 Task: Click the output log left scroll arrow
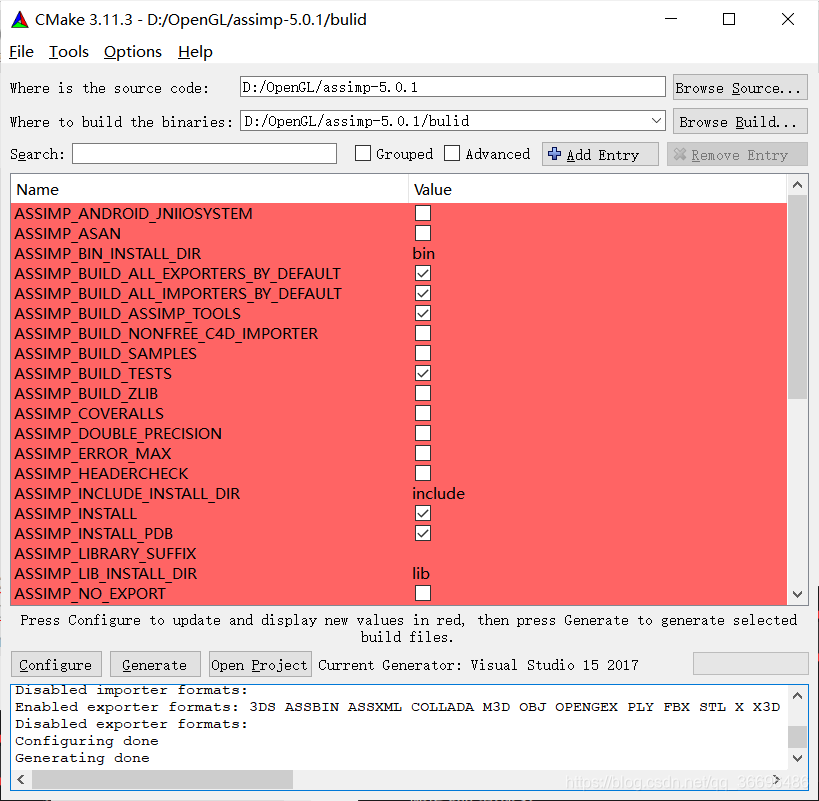21,779
